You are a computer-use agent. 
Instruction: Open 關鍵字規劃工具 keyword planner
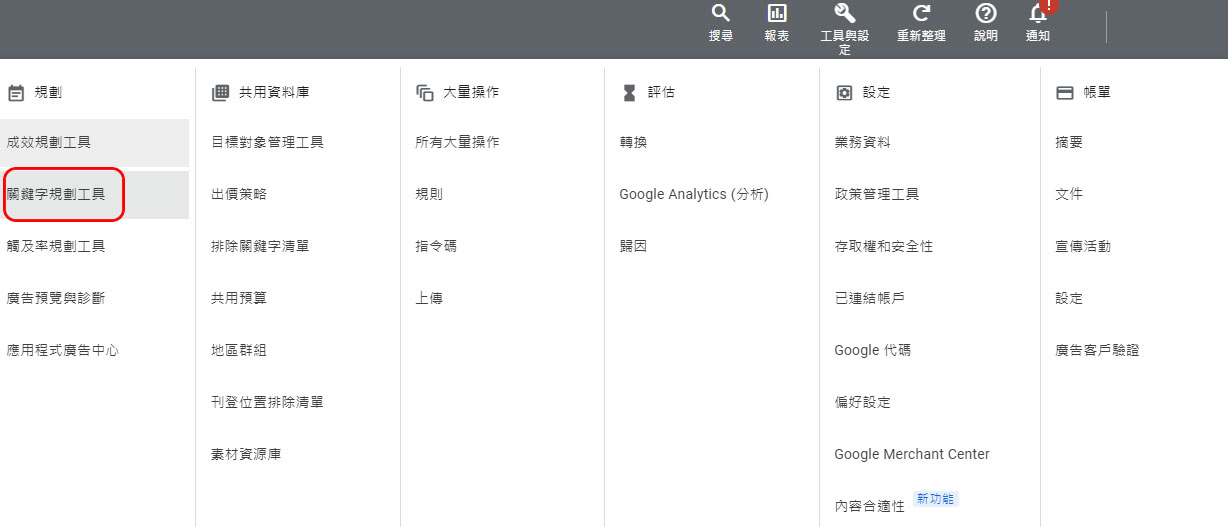pyautogui.click(x=56, y=194)
